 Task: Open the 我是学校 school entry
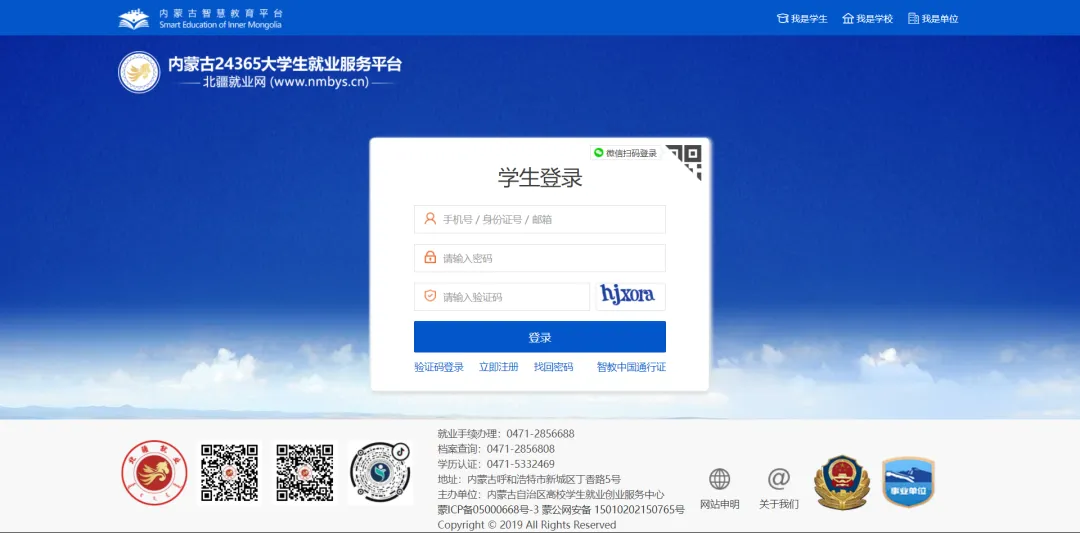(x=867, y=19)
